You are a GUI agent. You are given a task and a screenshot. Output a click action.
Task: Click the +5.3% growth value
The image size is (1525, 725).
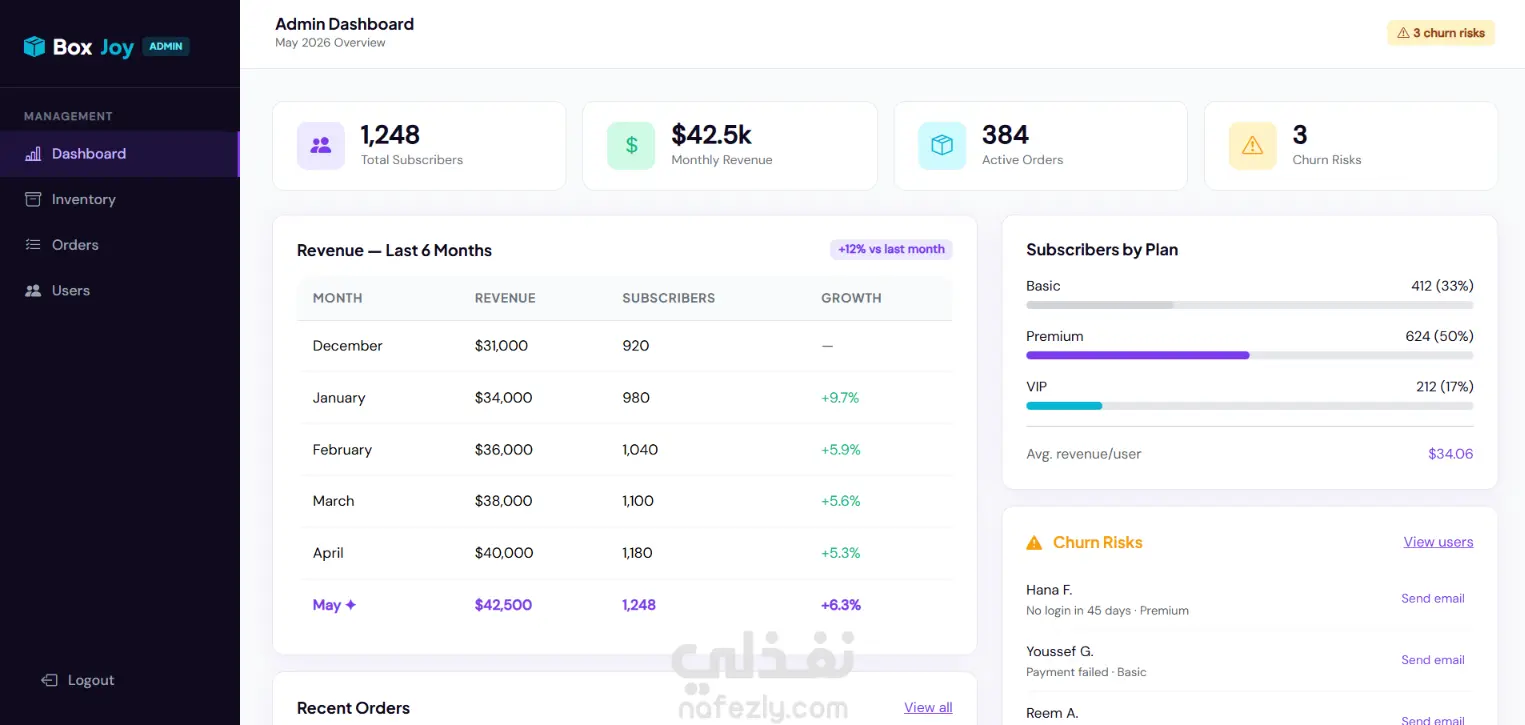point(841,553)
